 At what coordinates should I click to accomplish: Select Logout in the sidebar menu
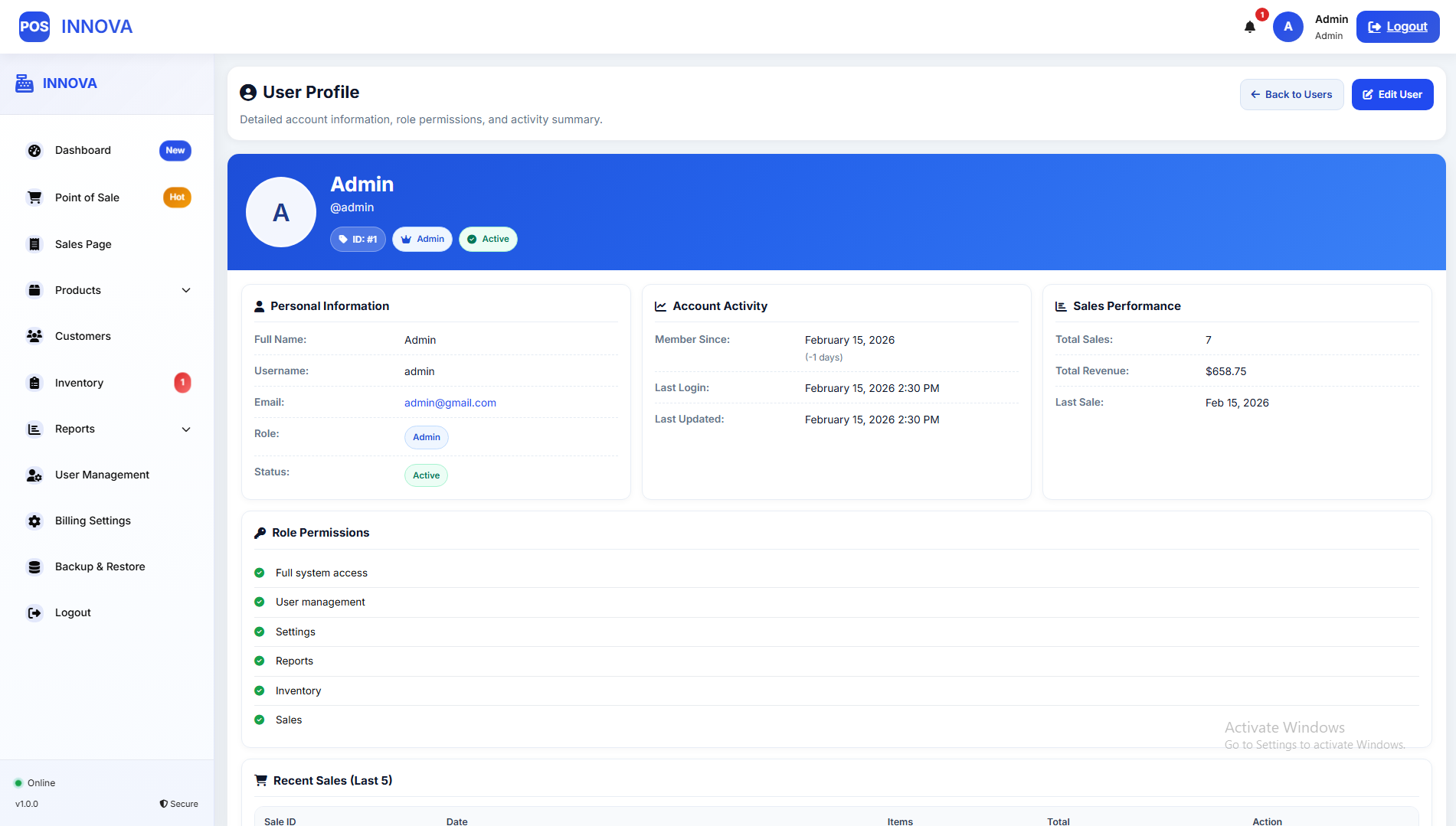[x=73, y=612]
